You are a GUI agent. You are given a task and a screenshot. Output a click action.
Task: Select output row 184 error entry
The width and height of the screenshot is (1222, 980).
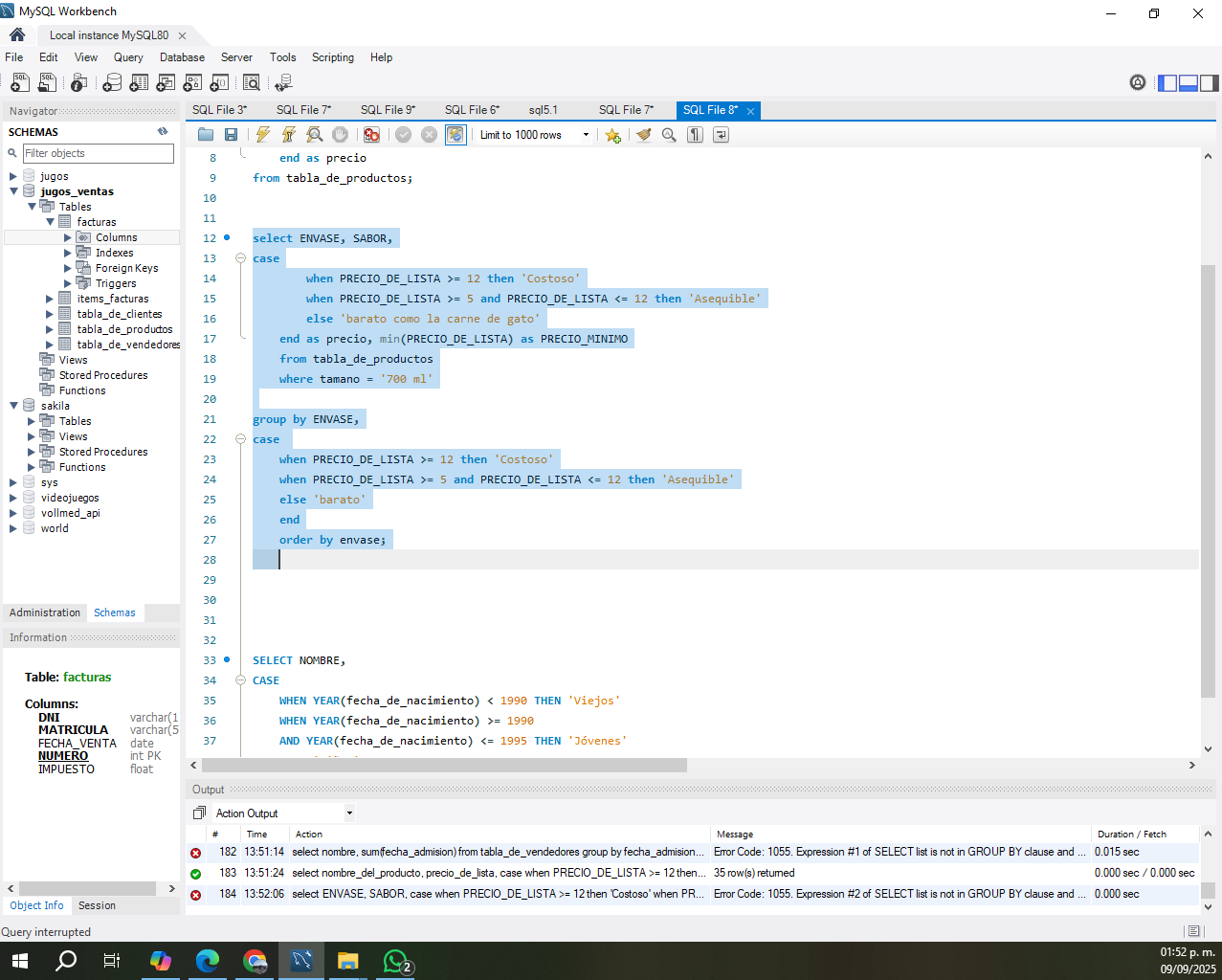pyautogui.click(x=692, y=894)
